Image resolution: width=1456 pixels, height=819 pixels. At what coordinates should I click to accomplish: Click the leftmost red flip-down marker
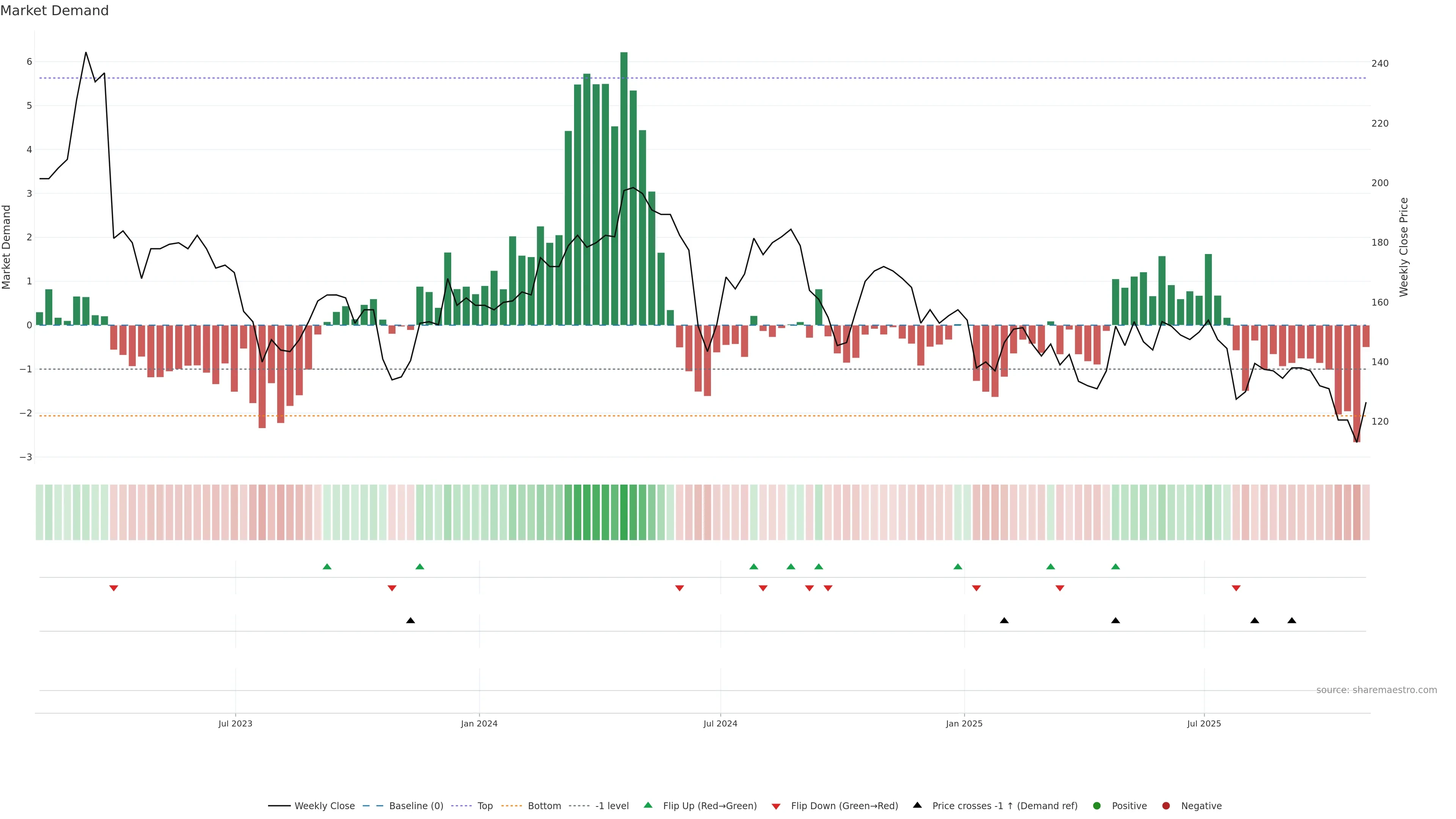(114, 588)
